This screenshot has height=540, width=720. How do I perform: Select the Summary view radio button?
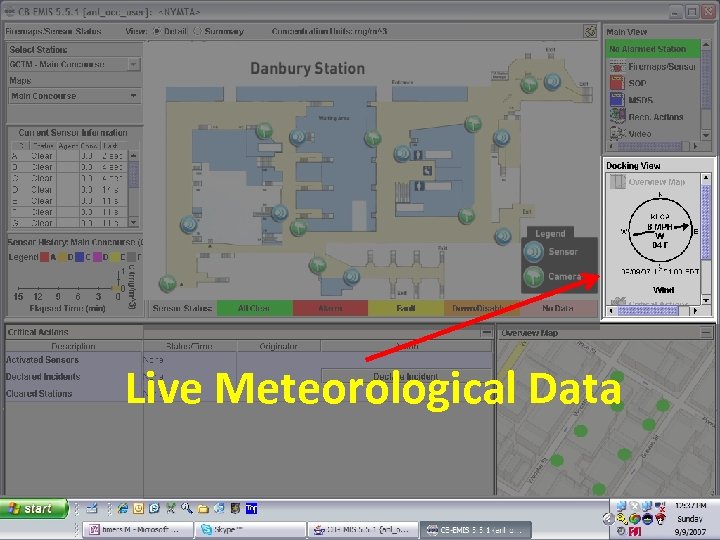point(197,31)
